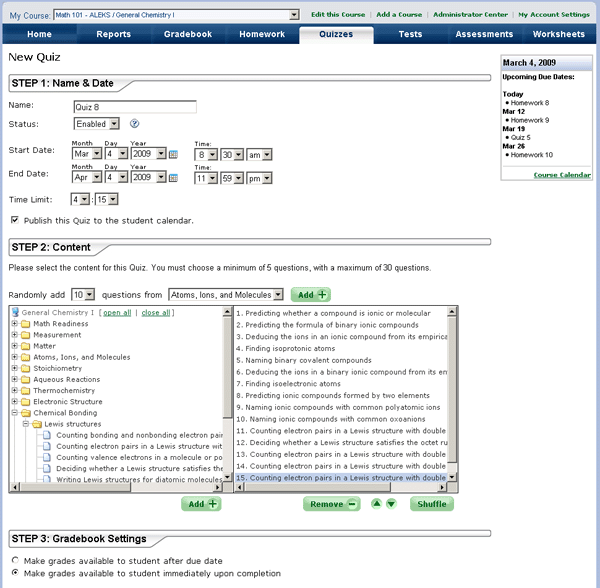Click the Shuffle button

pos(431,504)
